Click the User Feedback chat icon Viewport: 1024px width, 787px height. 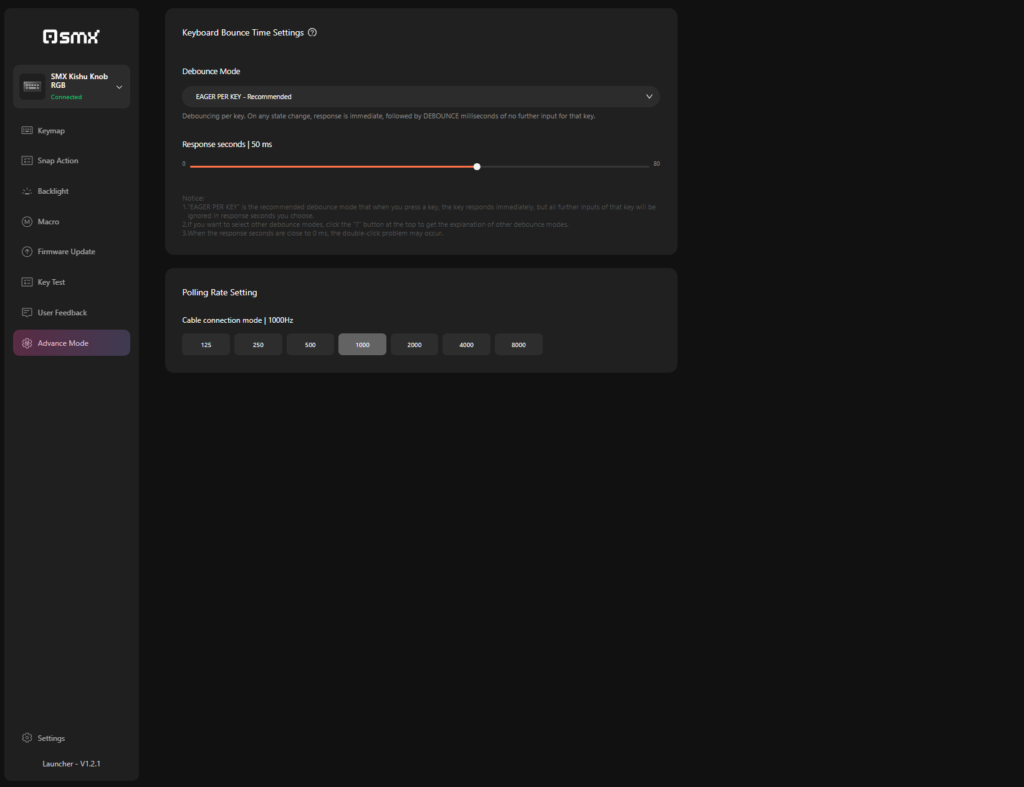pyautogui.click(x=27, y=313)
